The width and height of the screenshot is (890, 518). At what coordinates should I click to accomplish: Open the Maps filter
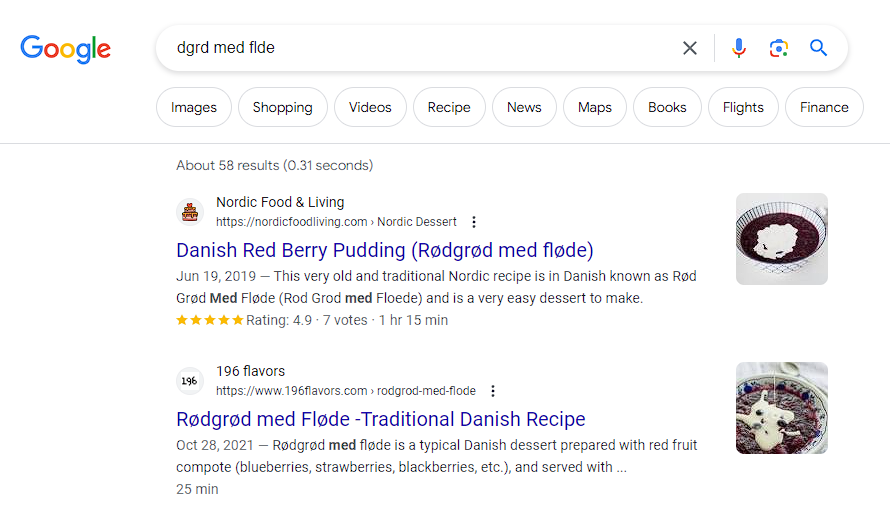point(595,107)
